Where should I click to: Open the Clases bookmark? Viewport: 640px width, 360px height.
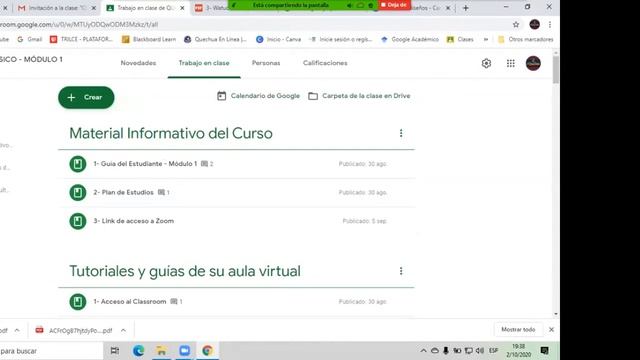(x=460, y=39)
